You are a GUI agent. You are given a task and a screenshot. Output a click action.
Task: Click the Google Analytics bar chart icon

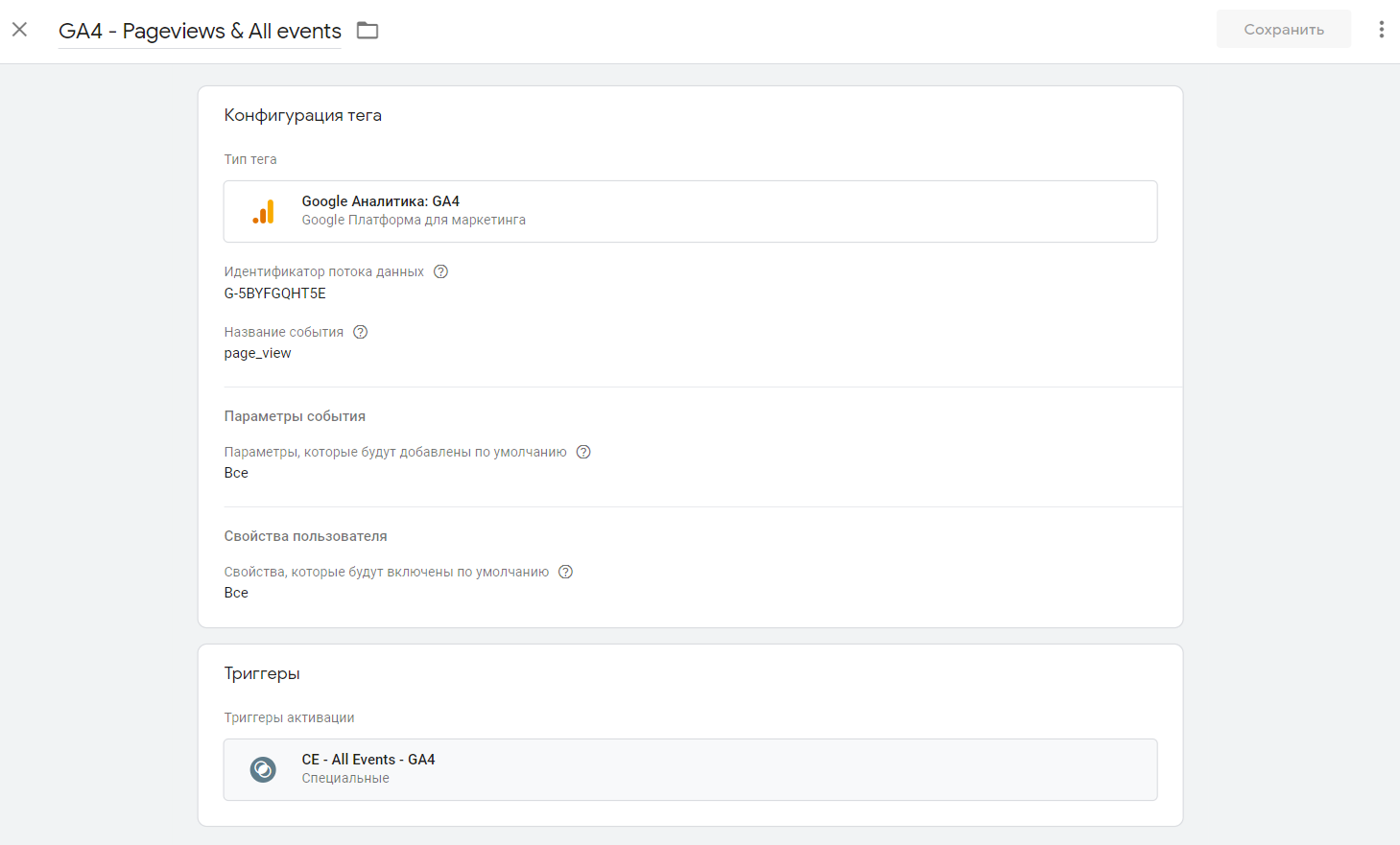[x=263, y=211]
